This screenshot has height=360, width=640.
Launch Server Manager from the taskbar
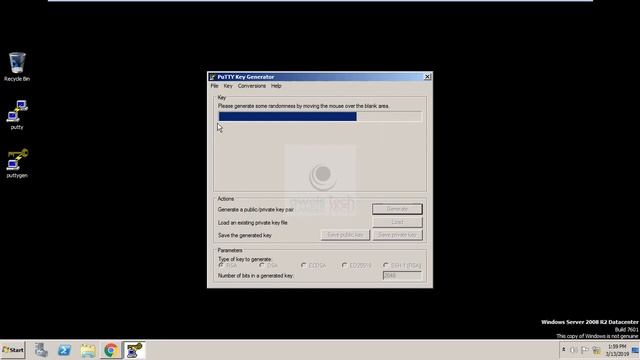click(x=41, y=350)
